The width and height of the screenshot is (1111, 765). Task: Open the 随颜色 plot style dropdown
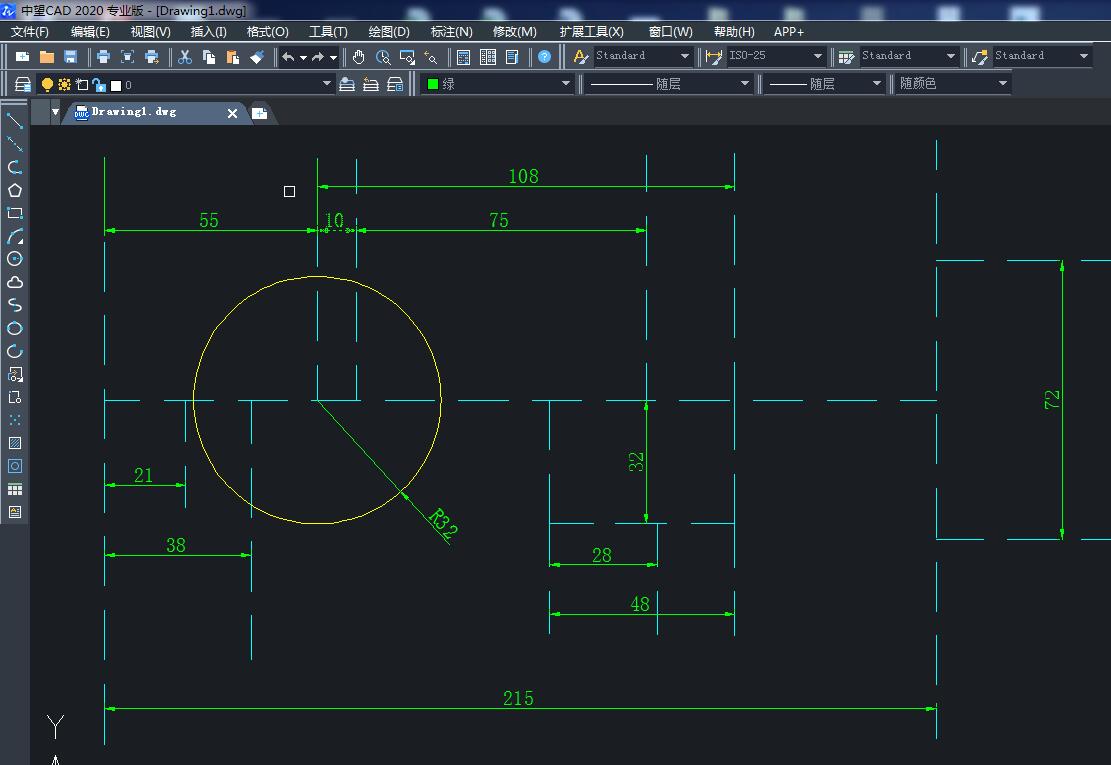coord(1002,84)
